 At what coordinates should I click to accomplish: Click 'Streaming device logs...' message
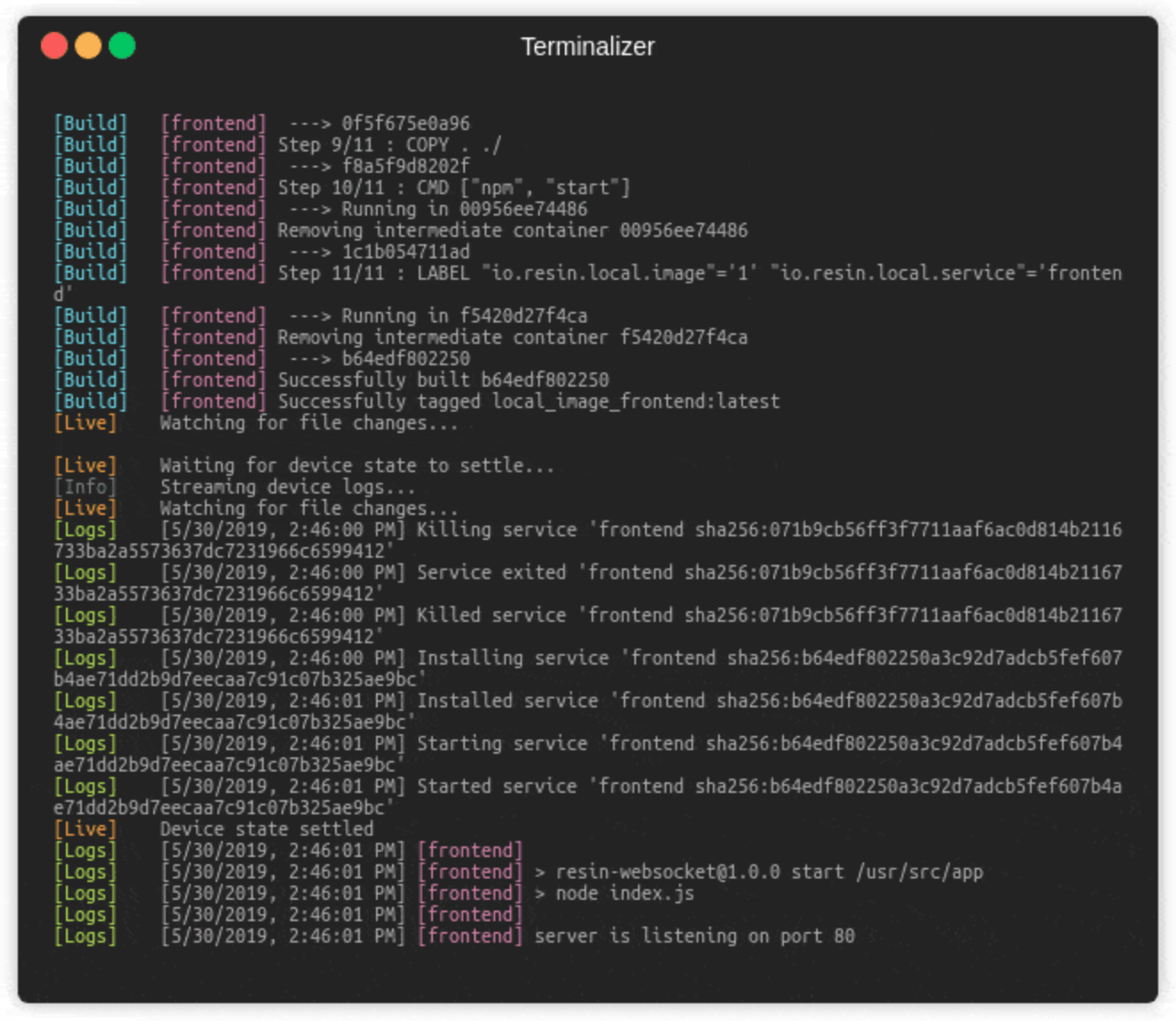point(287,486)
